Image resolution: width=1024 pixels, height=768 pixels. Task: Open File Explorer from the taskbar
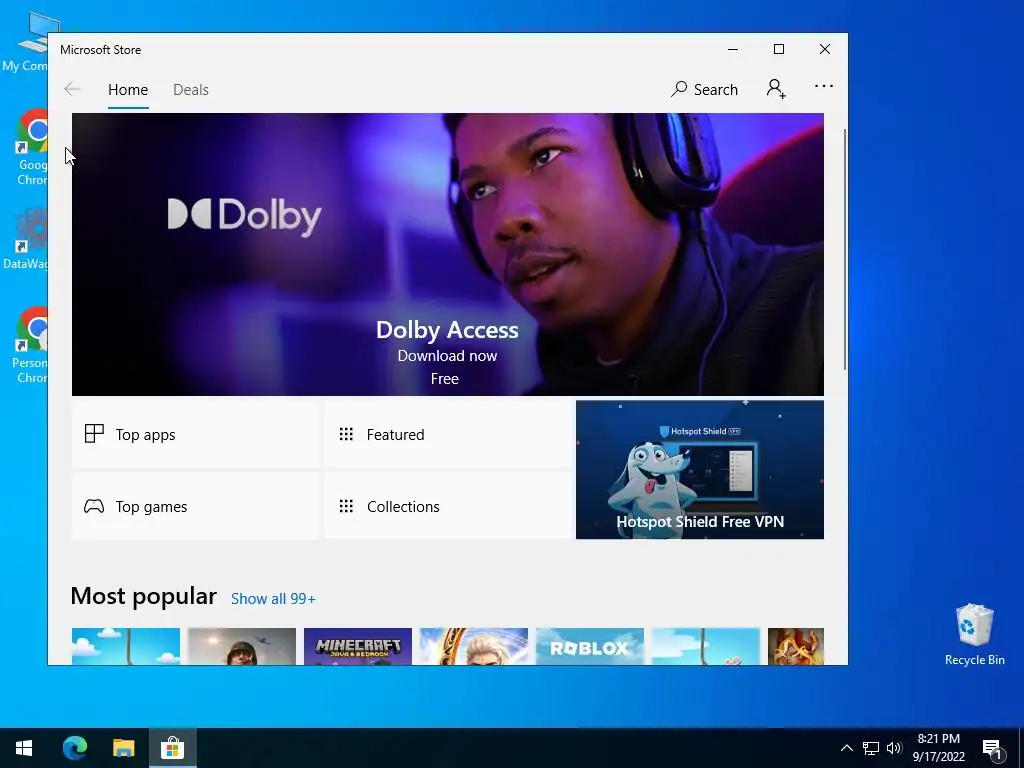tap(123, 748)
